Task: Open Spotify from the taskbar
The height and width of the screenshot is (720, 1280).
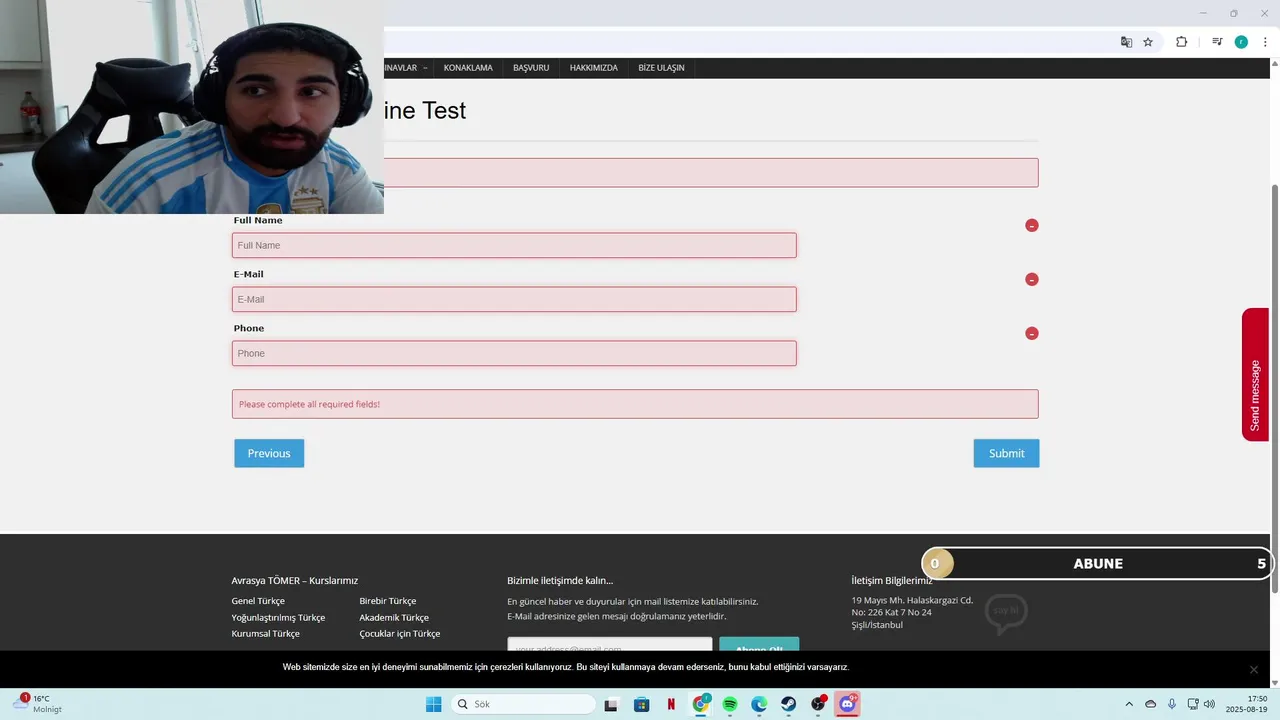Action: coord(730,704)
